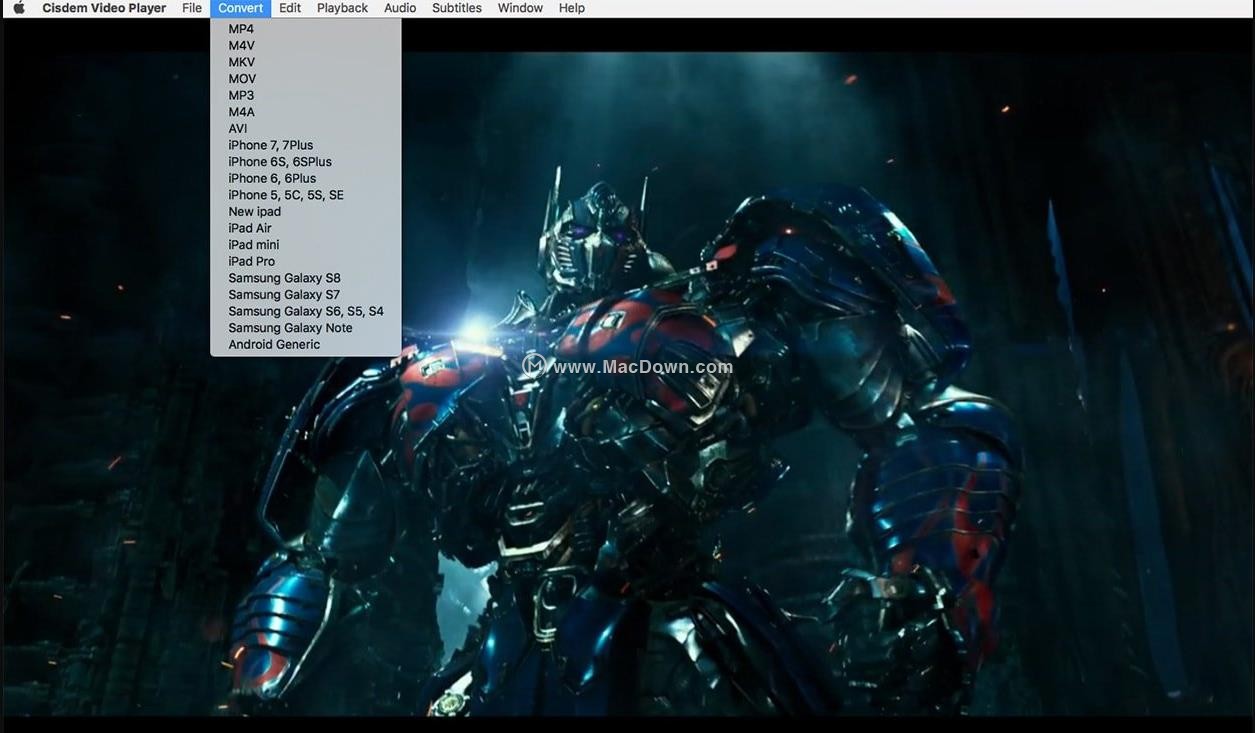Select Samsung Galaxy Note preset
Image resolution: width=1255 pixels, height=733 pixels.
(290, 328)
